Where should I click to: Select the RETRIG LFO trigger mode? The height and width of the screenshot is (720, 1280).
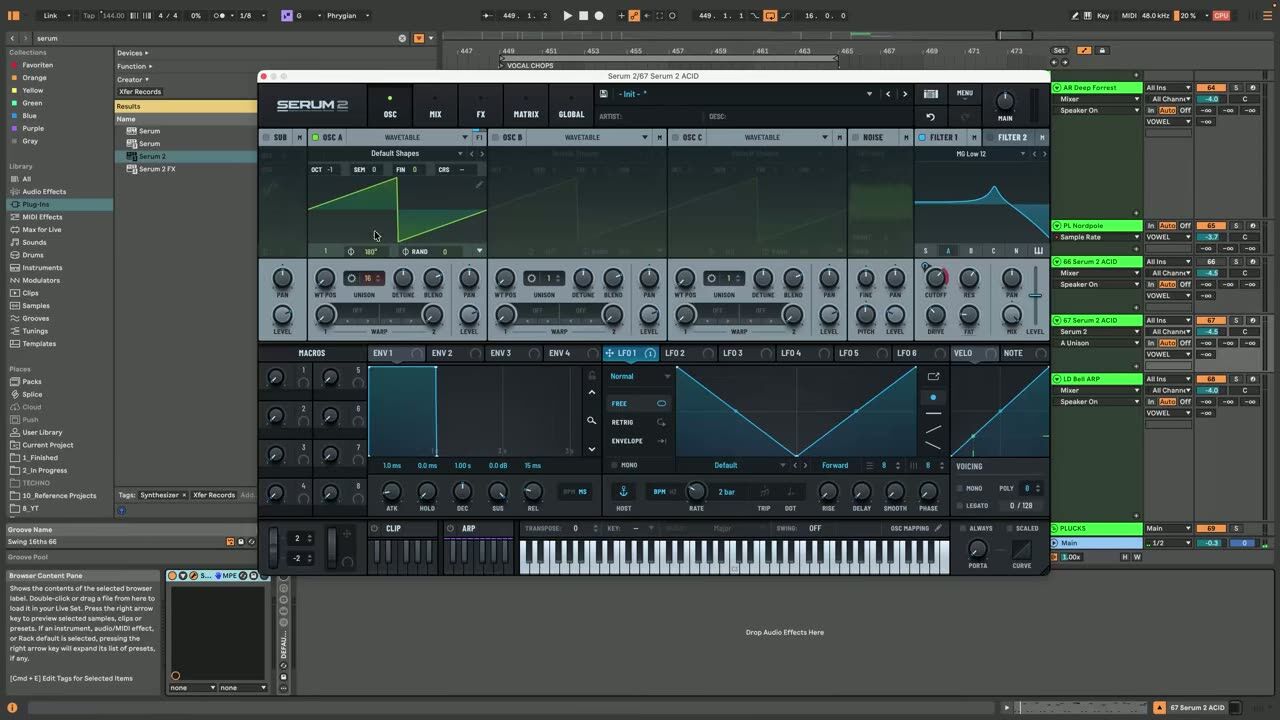point(638,422)
